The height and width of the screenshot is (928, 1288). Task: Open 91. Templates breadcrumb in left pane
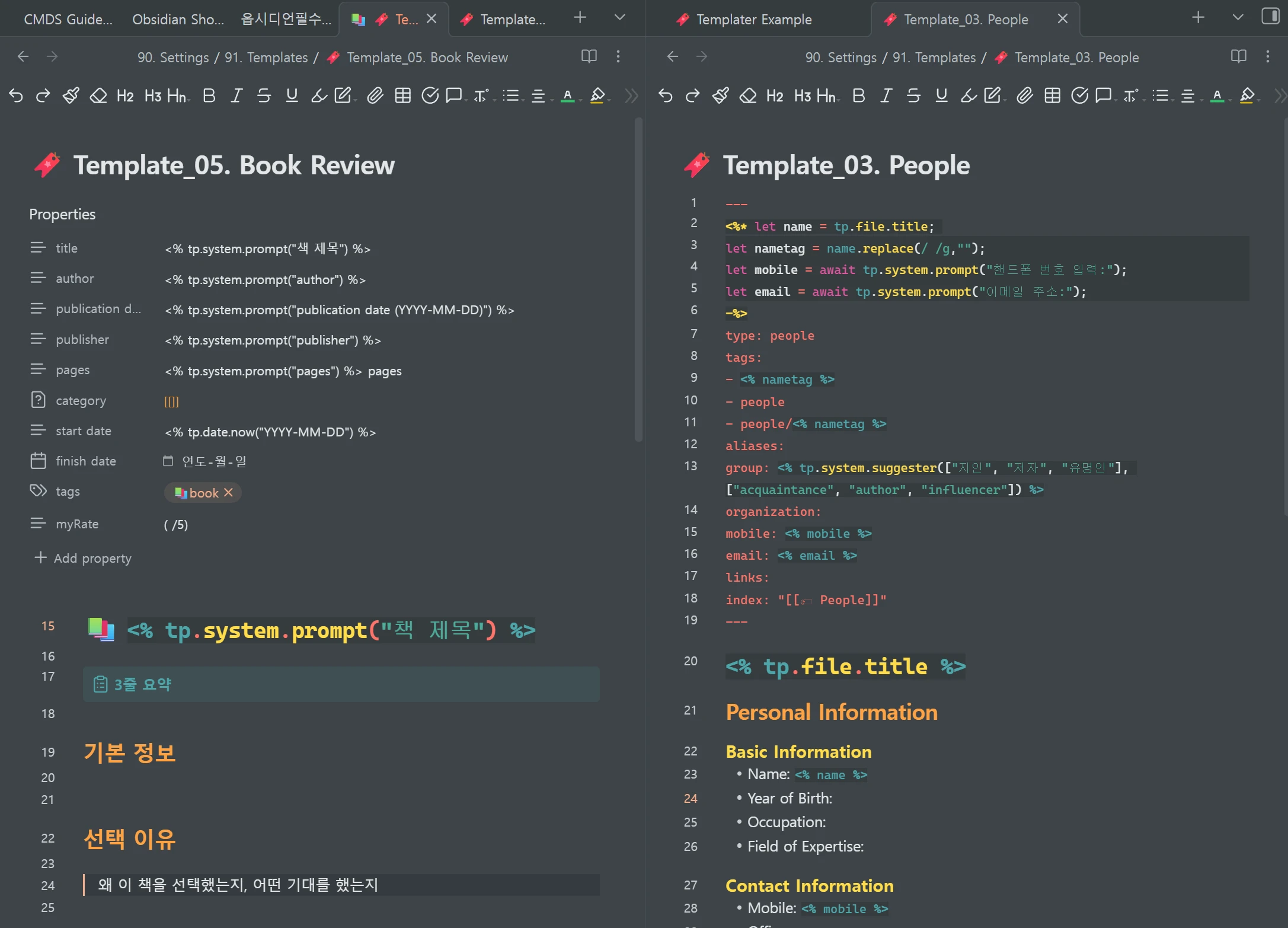(x=266, y=58)
